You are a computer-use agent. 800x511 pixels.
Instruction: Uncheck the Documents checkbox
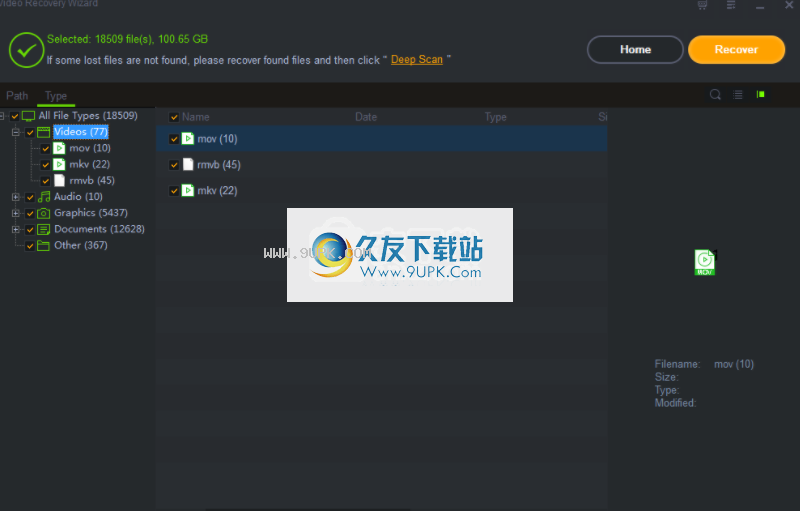coord(30,230)
